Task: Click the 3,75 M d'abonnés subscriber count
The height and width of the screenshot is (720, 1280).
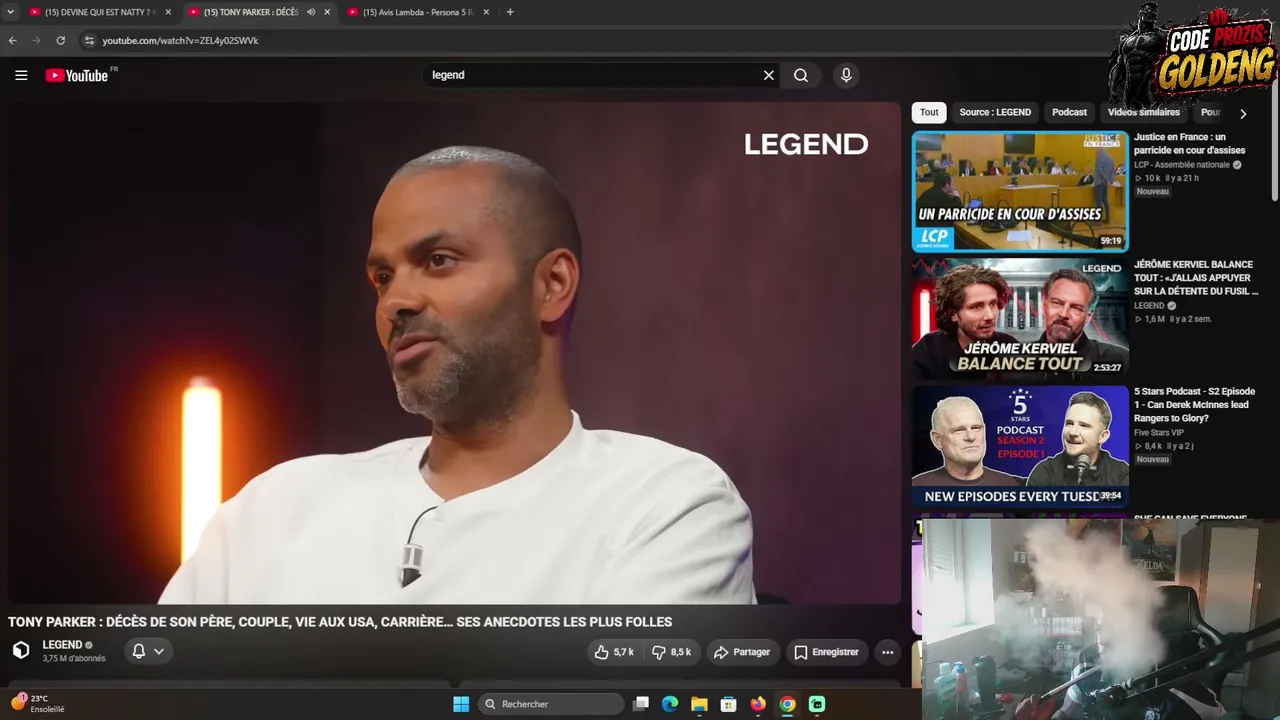Action: click(x=74, y=659)
